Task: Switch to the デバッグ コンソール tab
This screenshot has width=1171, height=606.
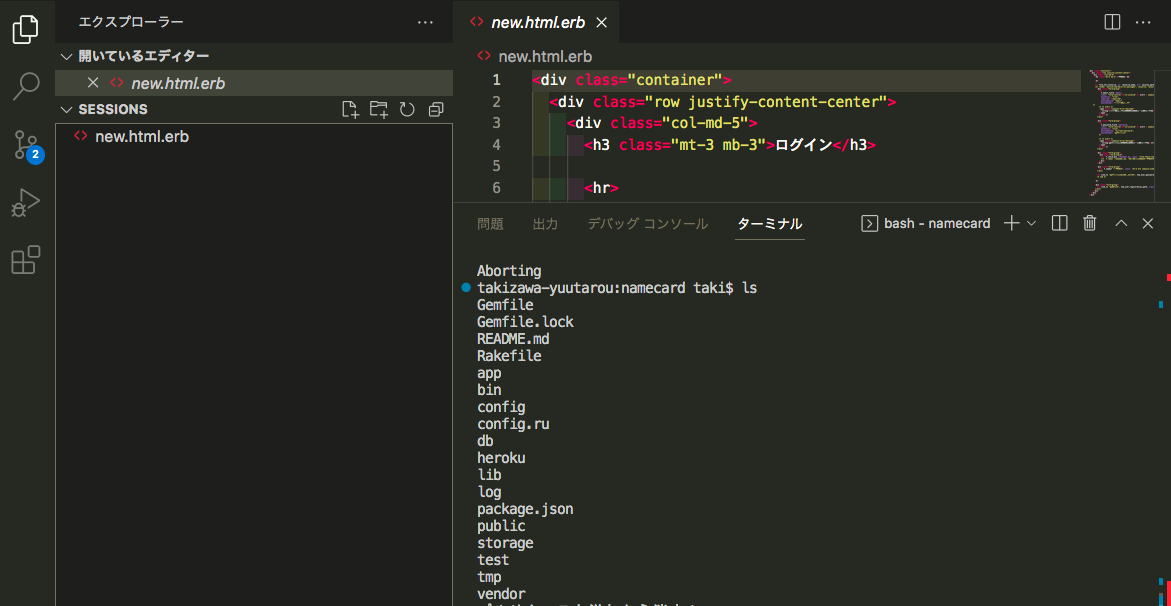Action: 647,224
